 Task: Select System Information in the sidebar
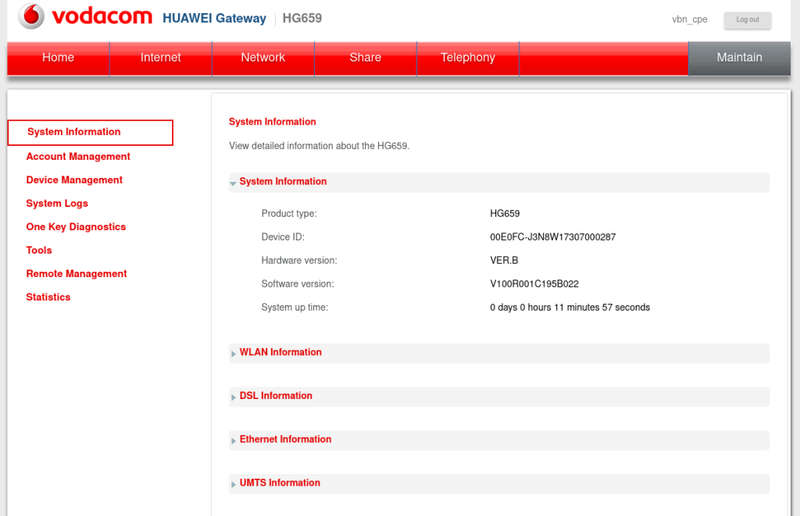pyautogui.click(x=90, y=132)
